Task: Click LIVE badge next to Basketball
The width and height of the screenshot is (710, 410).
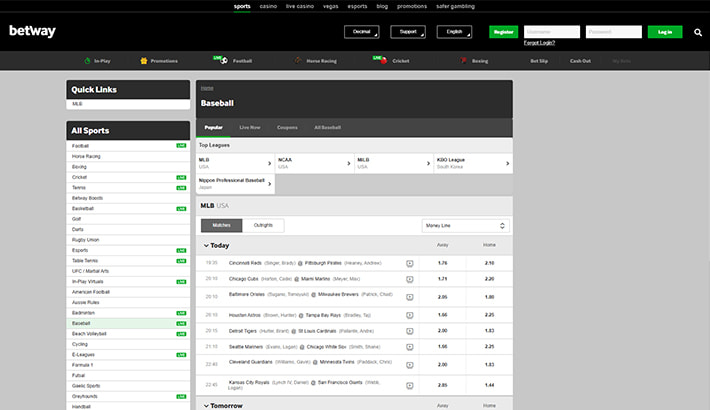Action: point(181,209)
